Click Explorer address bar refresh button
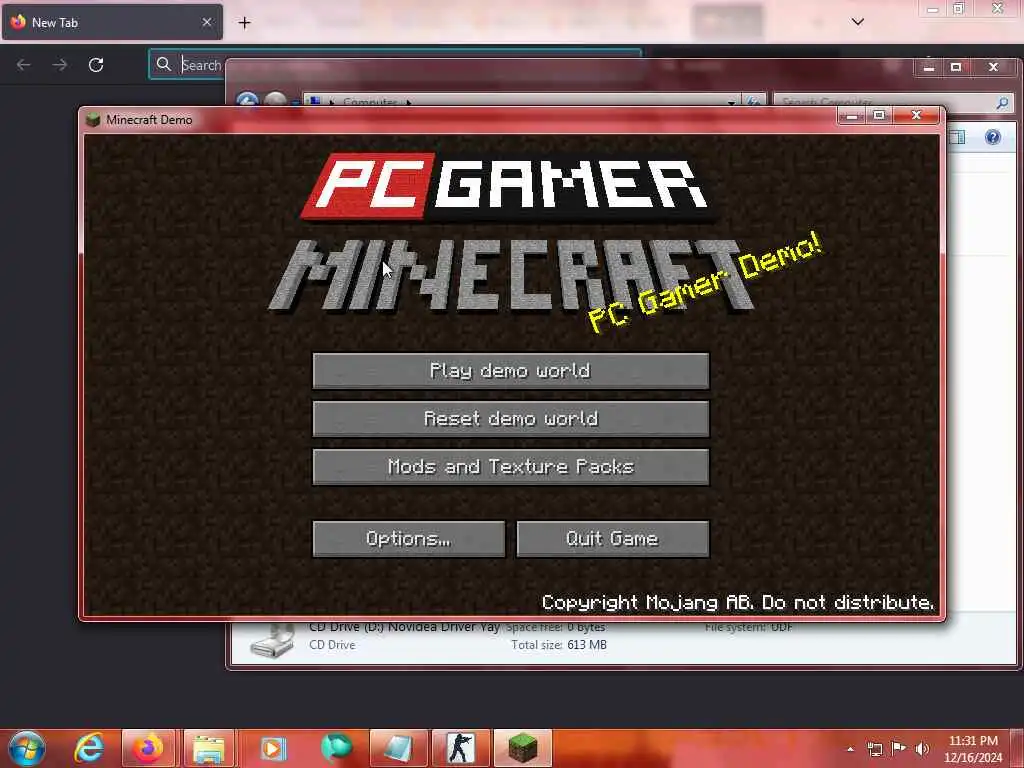 [x=753, y=101]
